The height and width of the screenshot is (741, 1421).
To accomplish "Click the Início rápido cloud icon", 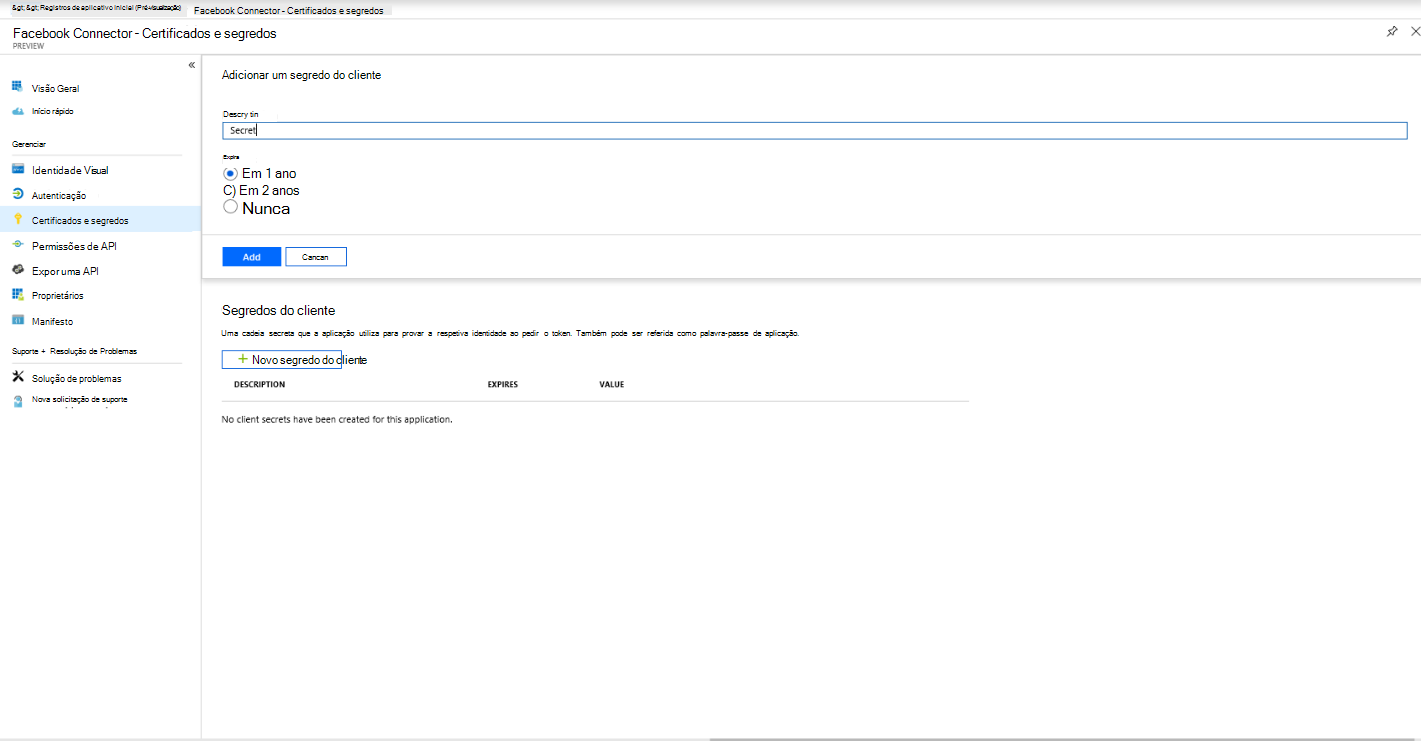I will click(x=17, y=111).
